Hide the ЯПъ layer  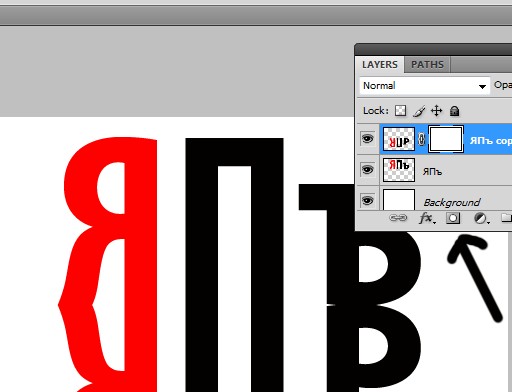(x=367, y=169)
